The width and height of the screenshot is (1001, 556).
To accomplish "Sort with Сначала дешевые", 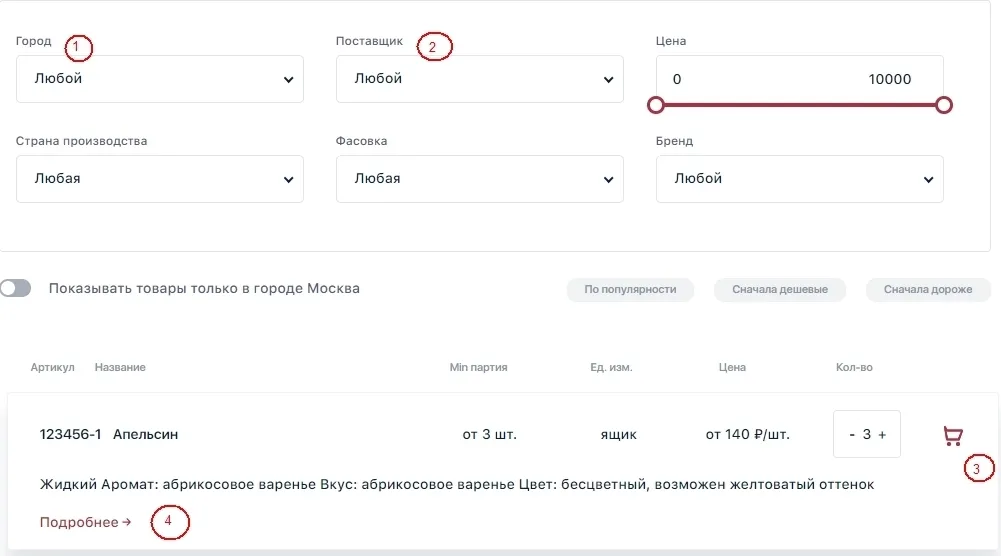I will tap(779, 289).
